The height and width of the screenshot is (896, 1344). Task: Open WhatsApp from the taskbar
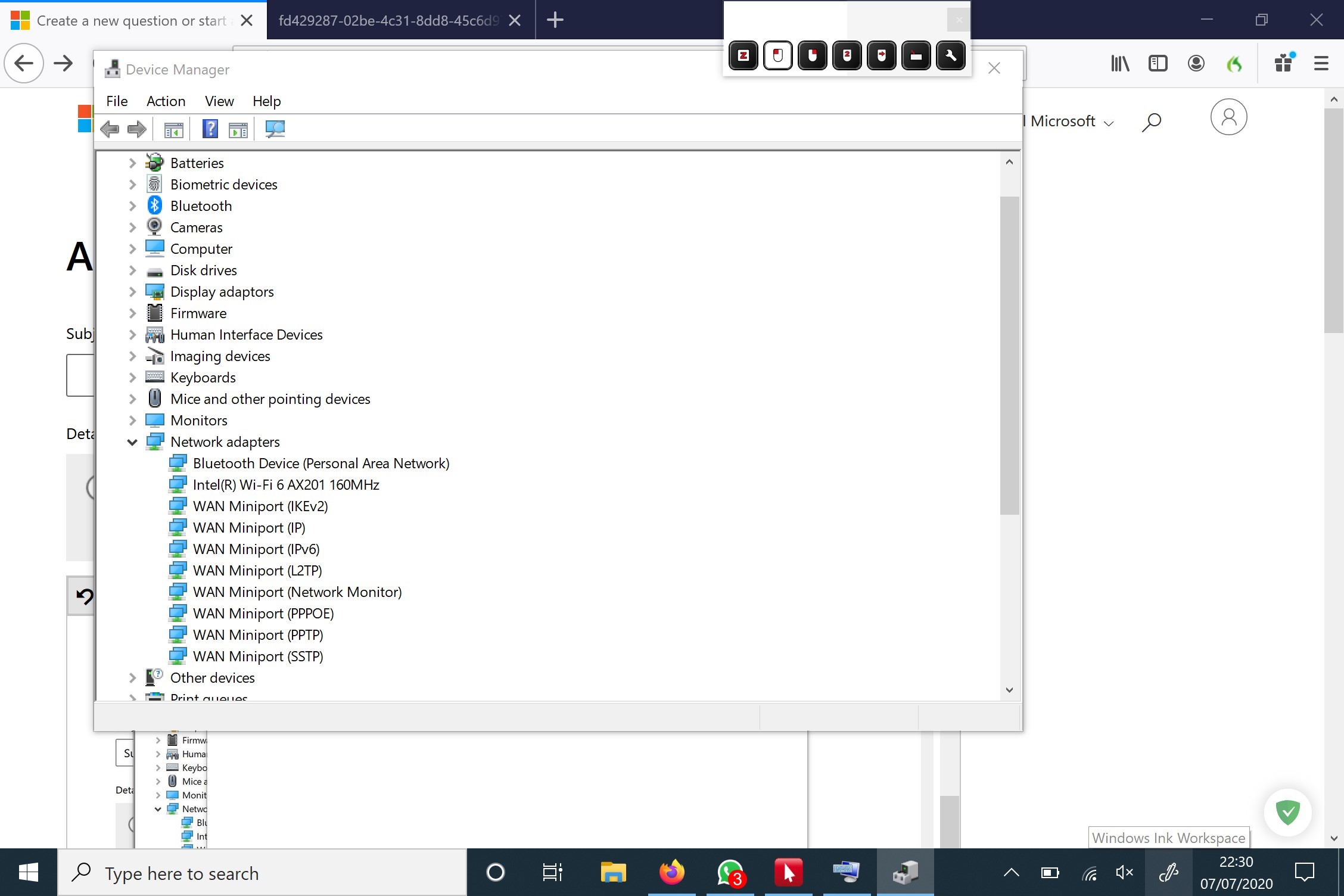tap(730, 873)
